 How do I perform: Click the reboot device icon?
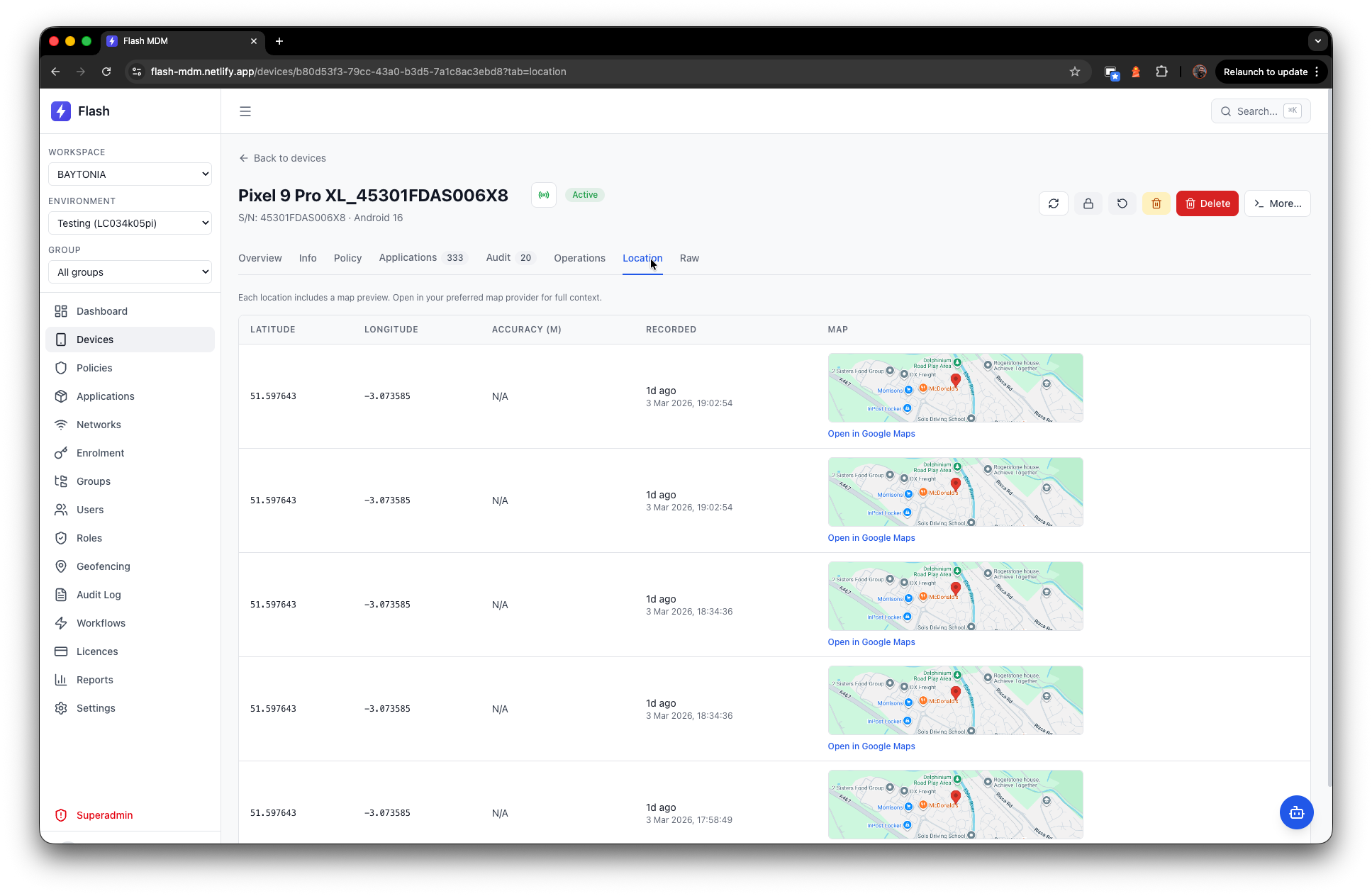point(1122,203)
